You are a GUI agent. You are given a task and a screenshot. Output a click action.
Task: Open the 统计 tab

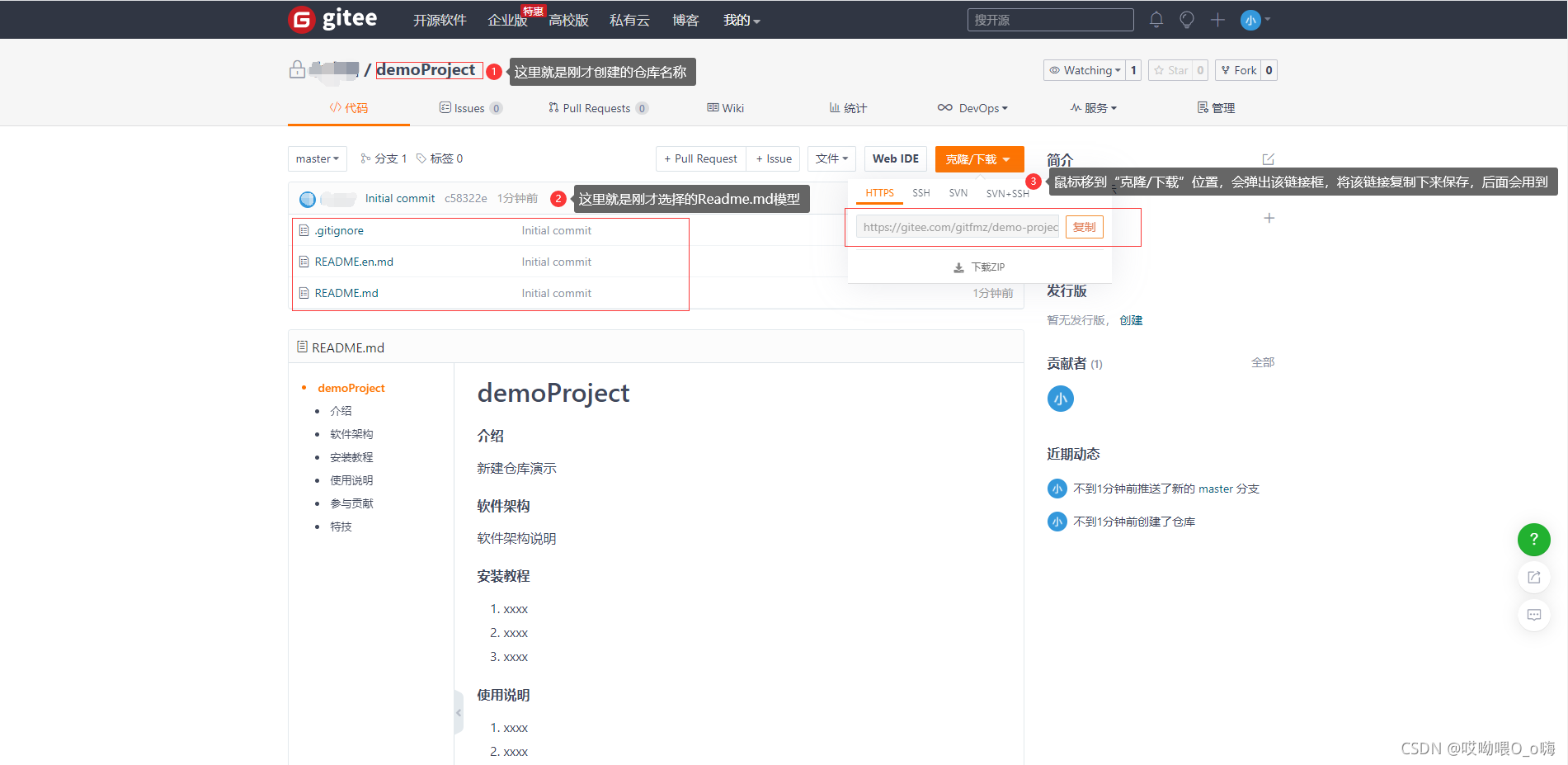click(848, 108)
